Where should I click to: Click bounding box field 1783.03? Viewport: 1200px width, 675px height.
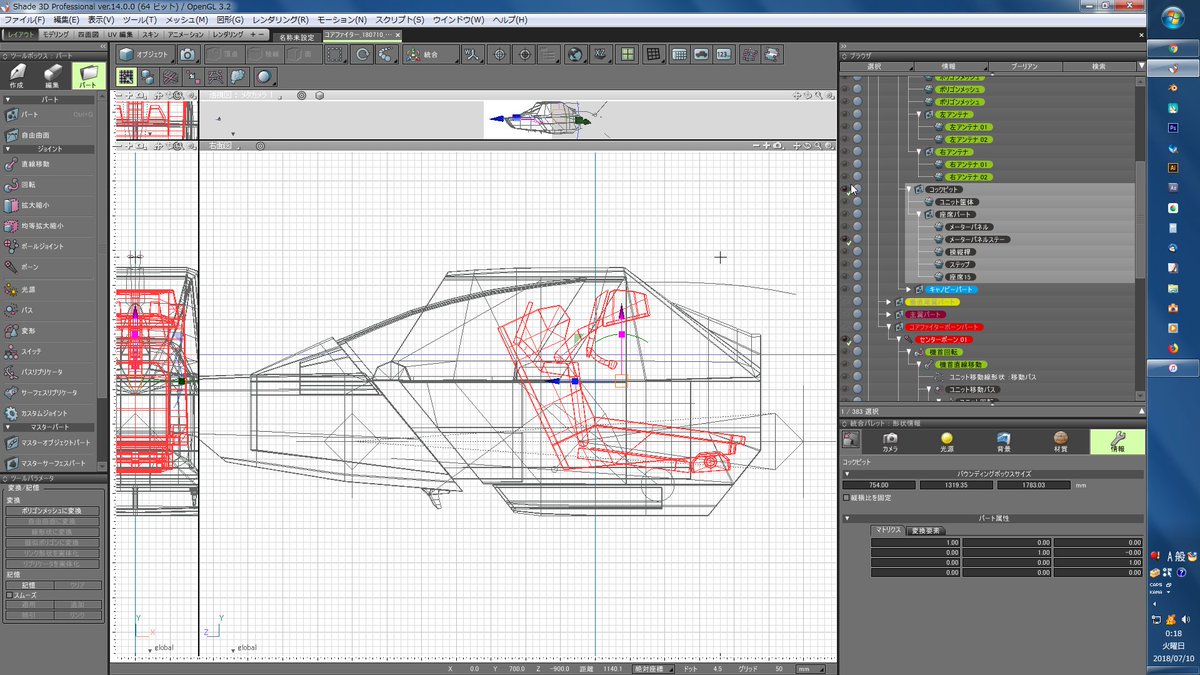click(1033, 485)
